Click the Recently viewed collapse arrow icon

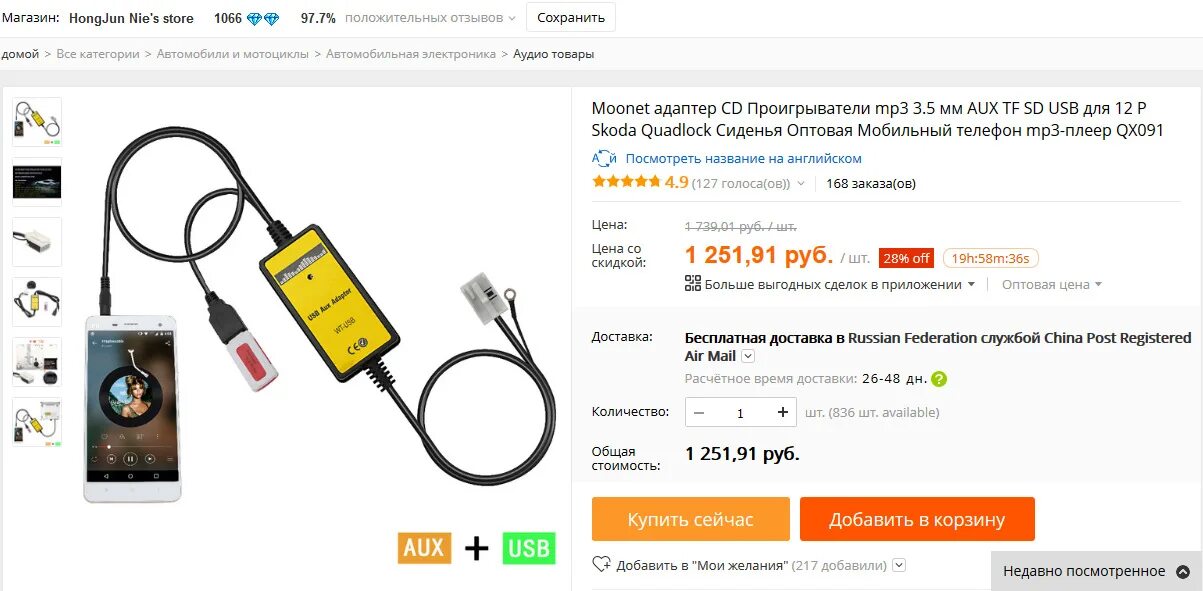coord(1184,572)
